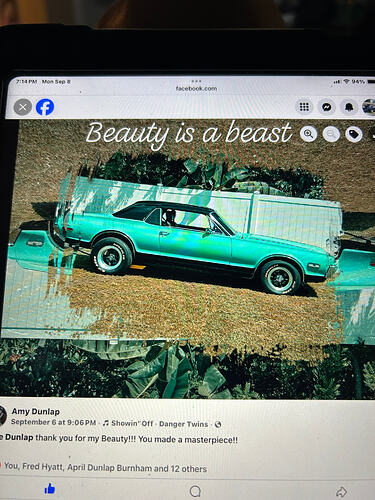View public audience globe icon
375x500 pixels.
coord(218,424)
